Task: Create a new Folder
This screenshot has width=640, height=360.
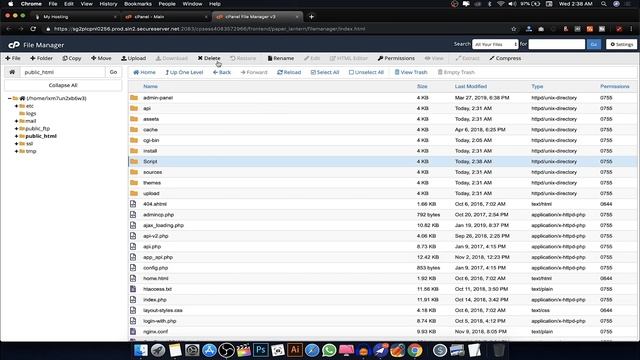Action: tap(41, 58)
